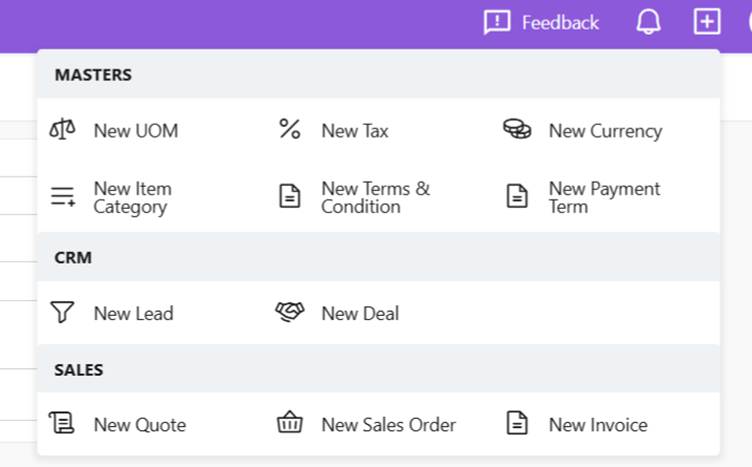Click the list-plus icon for New Item Category
This screenshot has height=467, width=752.
coord(62,197)
